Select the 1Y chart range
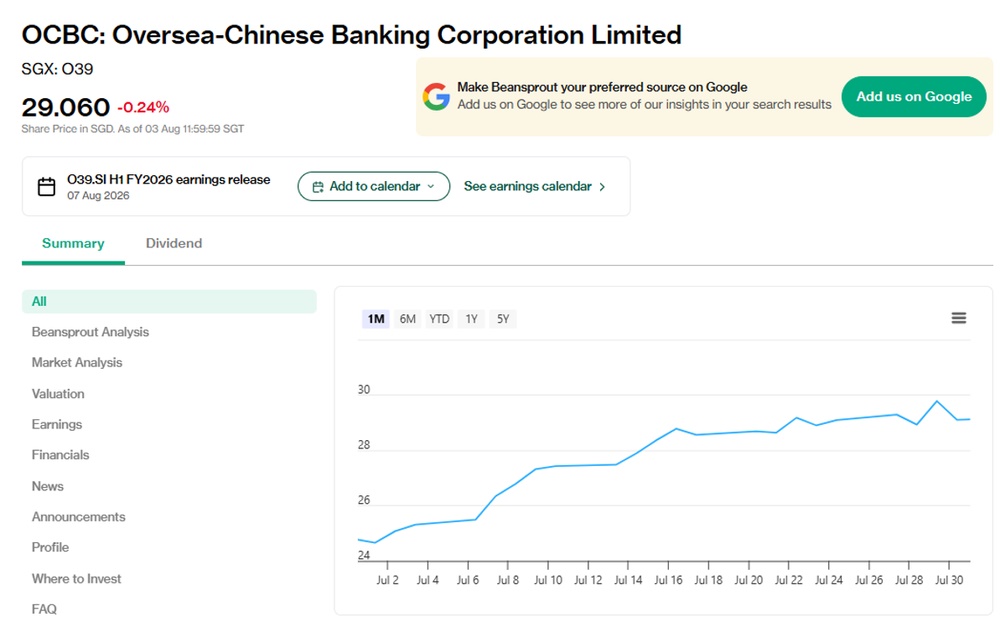Viewport: 1000px width, 627px height. click(471, 319)
